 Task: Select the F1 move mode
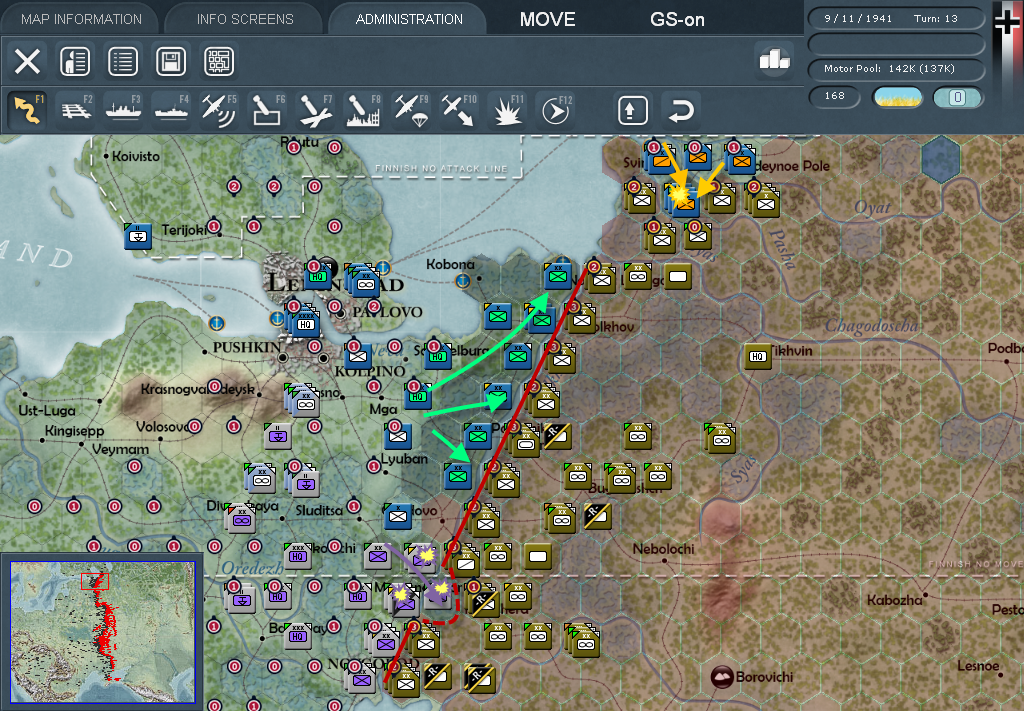[28, 109]
